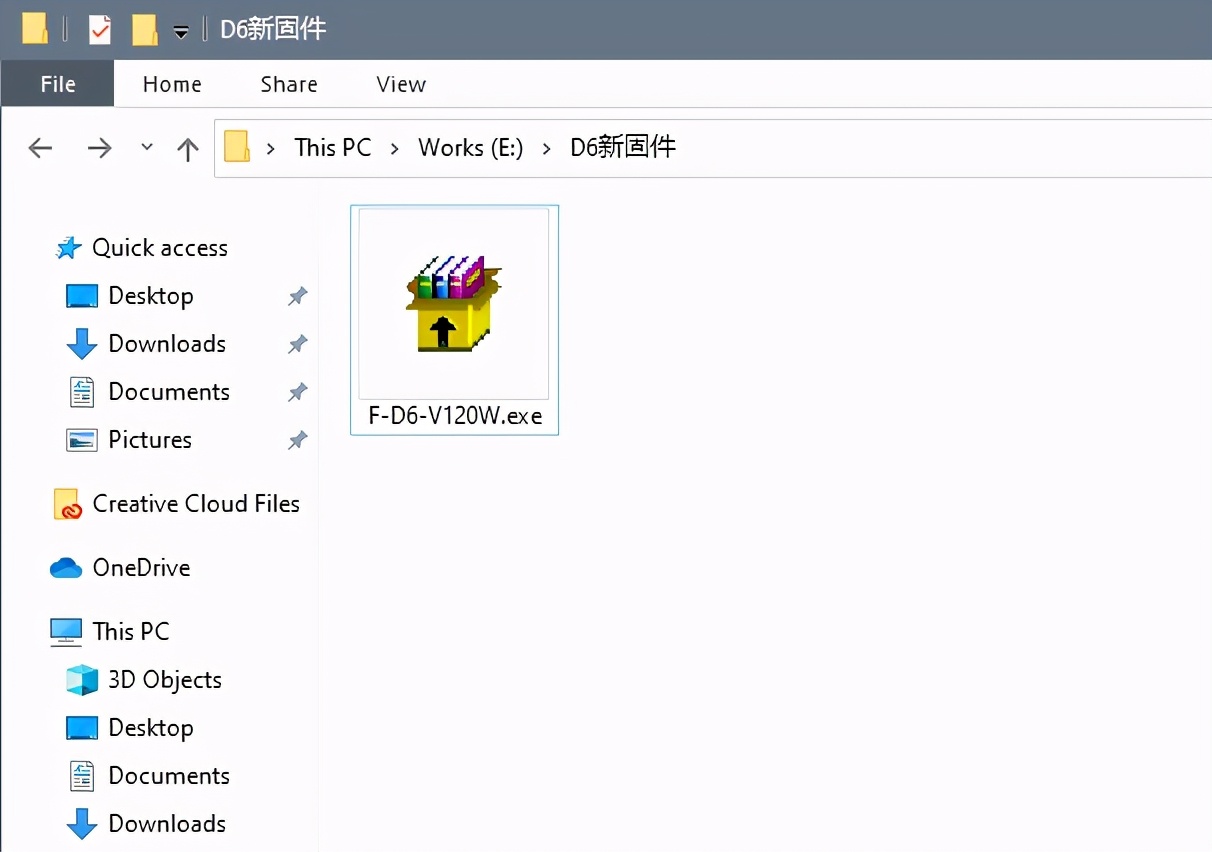Viewport: 1212px width, 852px height.
Task: Open Desktop under This PC
Action: [x=151, y=728]
